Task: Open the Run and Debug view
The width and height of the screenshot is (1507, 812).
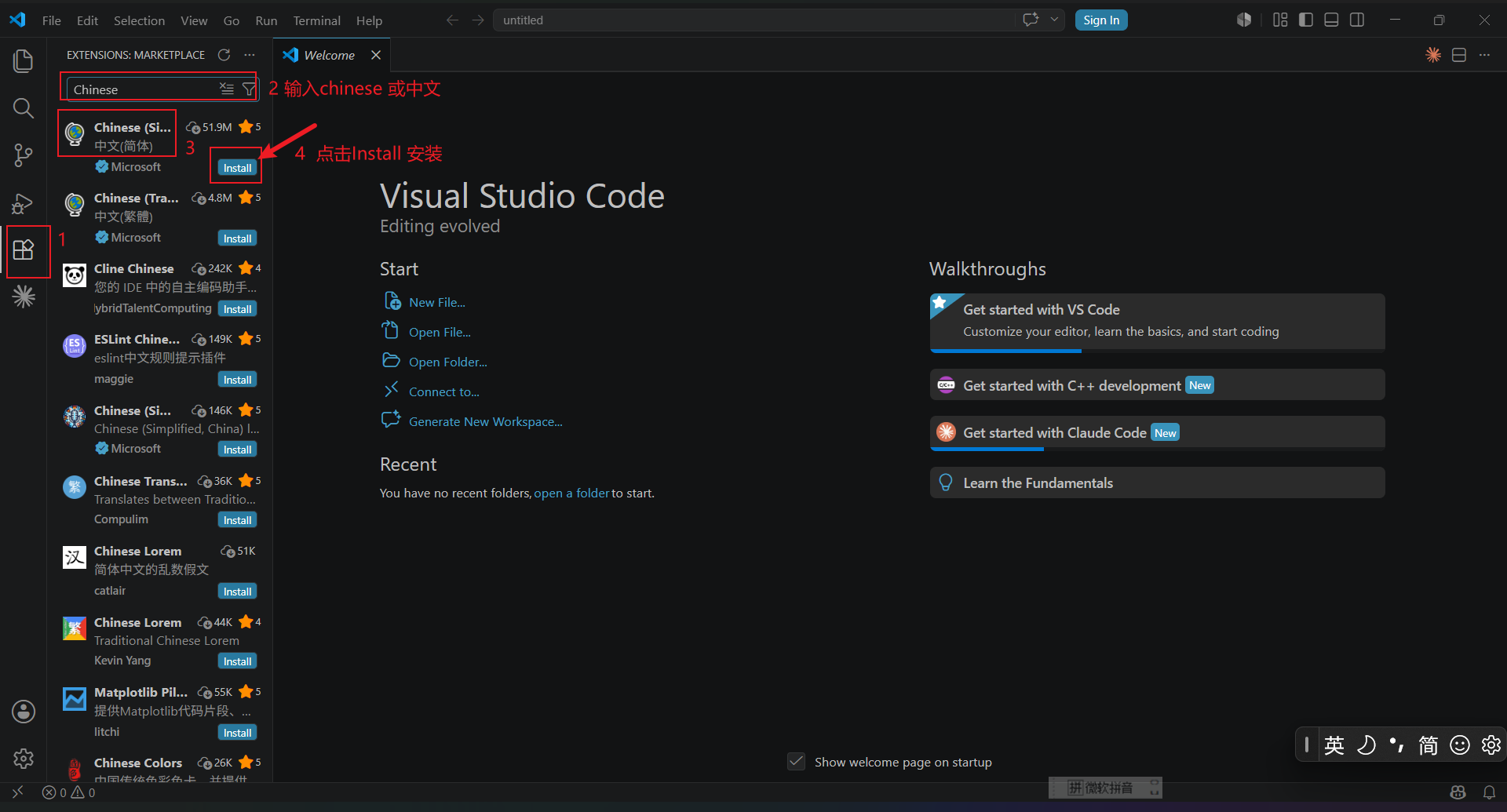Action: tap(24, 203)
